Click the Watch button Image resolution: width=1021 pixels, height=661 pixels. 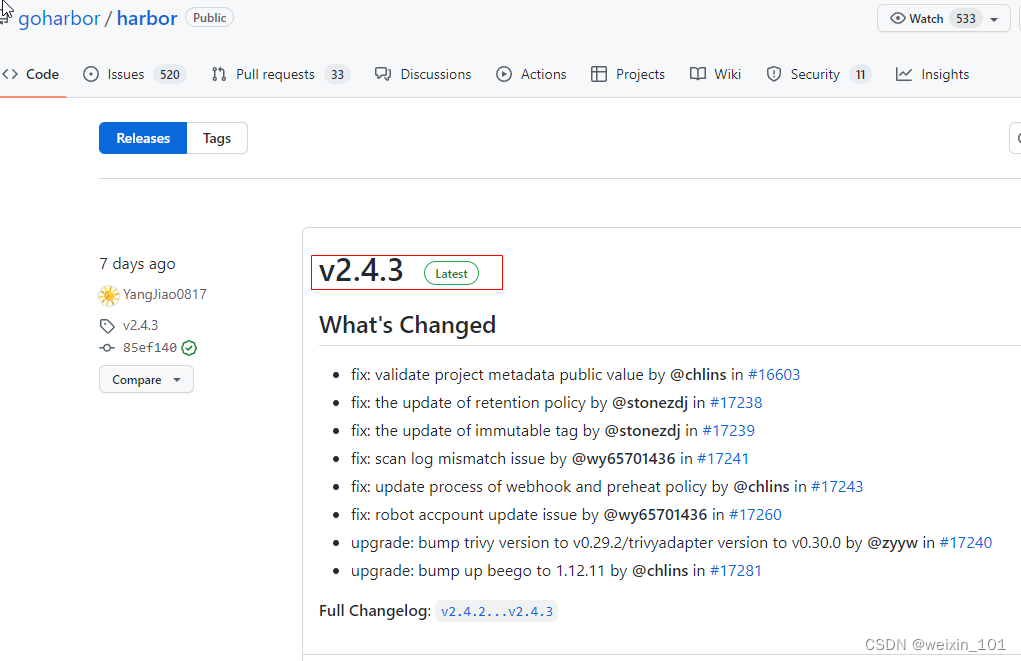944,18
